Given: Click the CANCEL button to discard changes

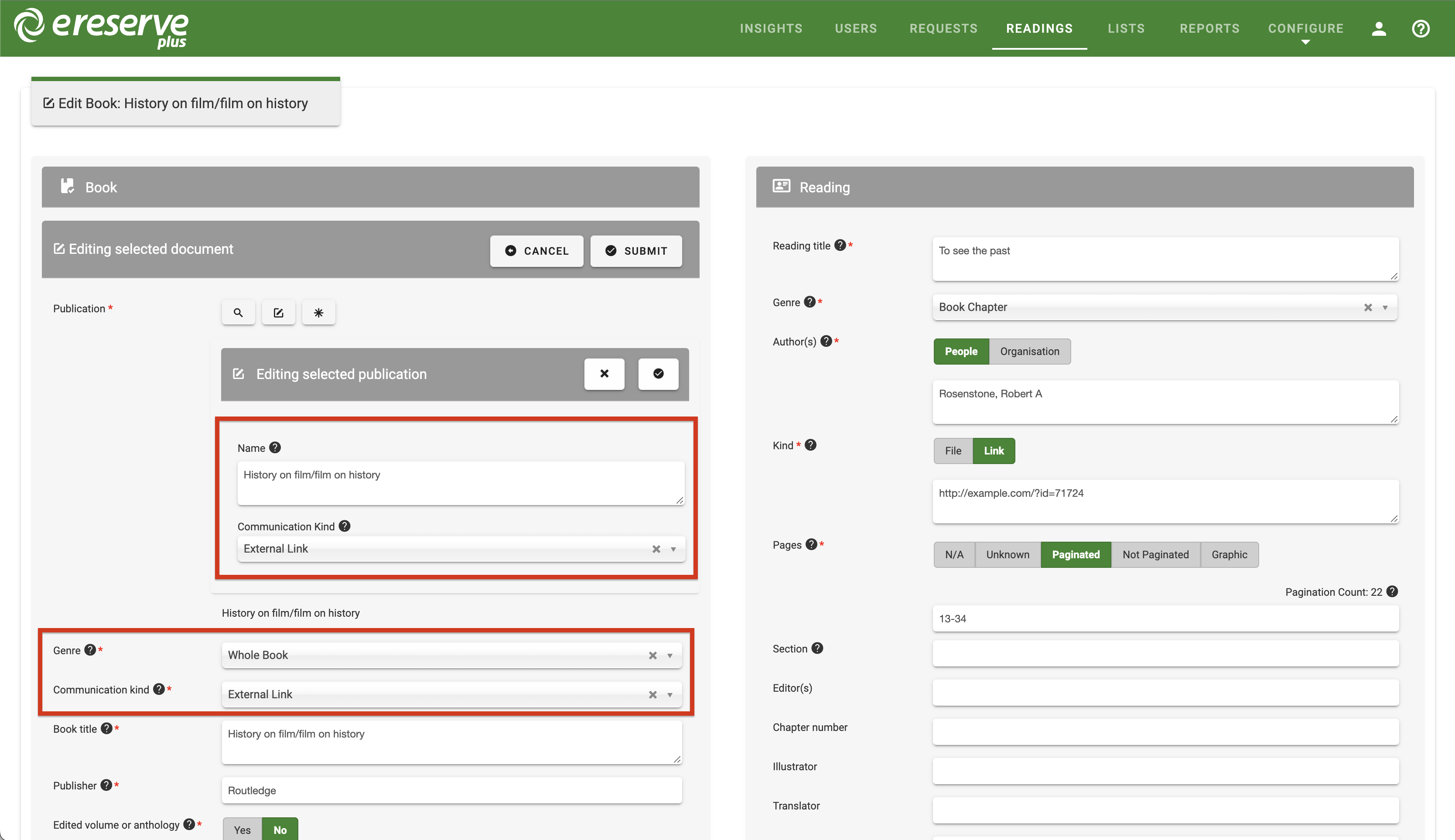Looking at the screenshot, I should (537, 251).
